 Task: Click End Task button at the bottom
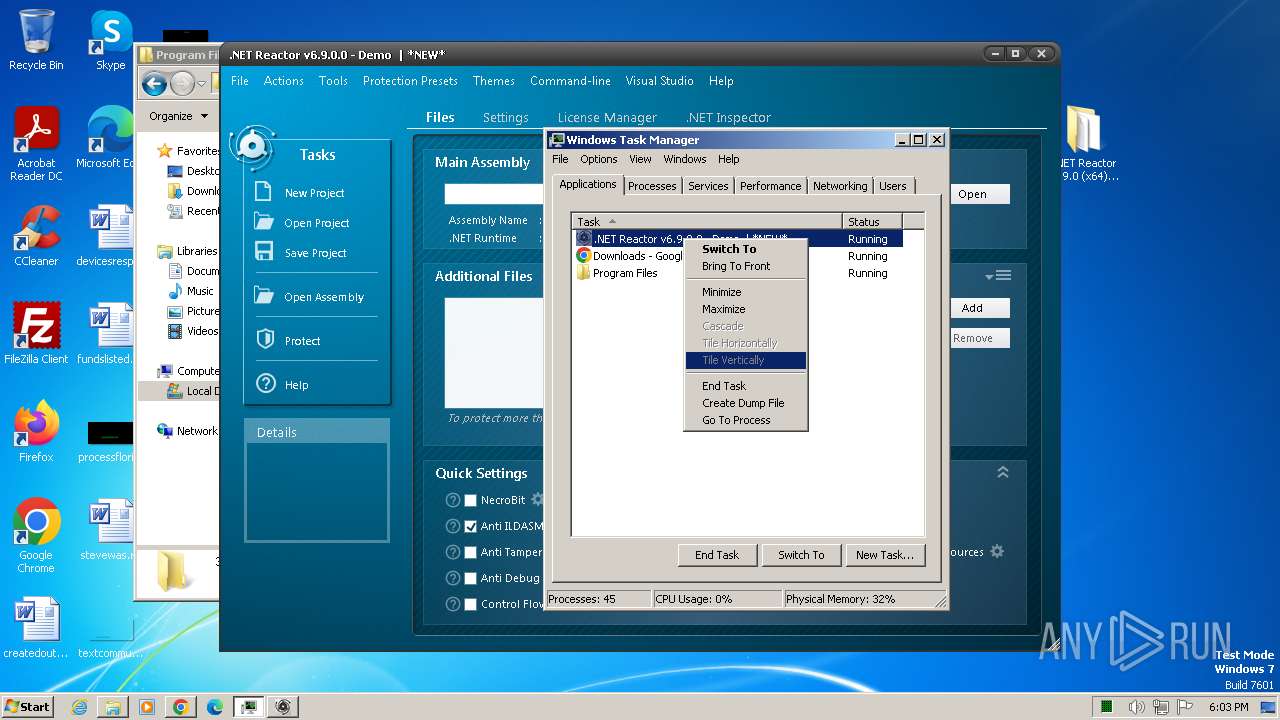click(717, 555)
